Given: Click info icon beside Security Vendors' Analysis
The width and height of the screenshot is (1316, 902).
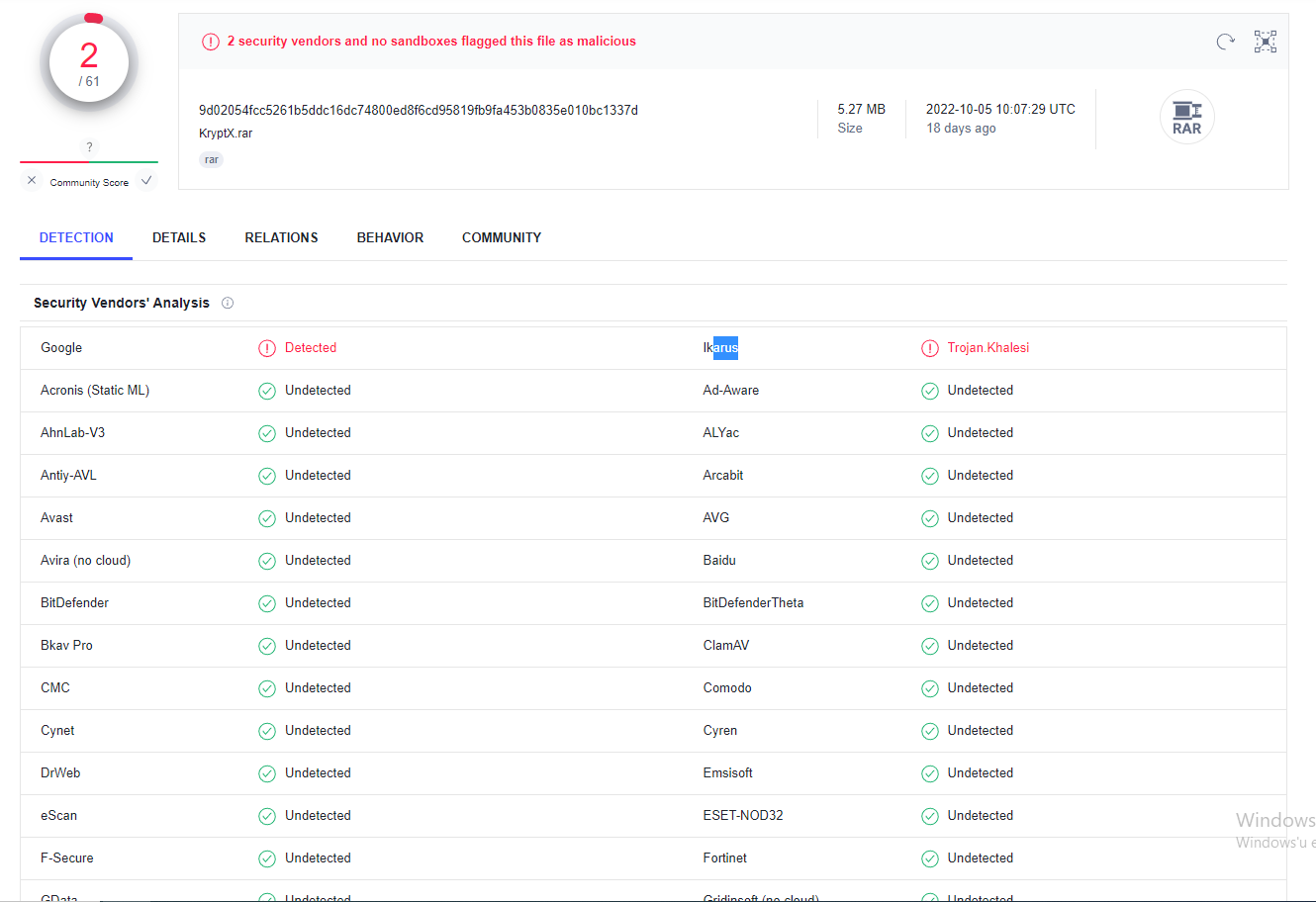Looking at the screenshot, I should coord(228,303).
